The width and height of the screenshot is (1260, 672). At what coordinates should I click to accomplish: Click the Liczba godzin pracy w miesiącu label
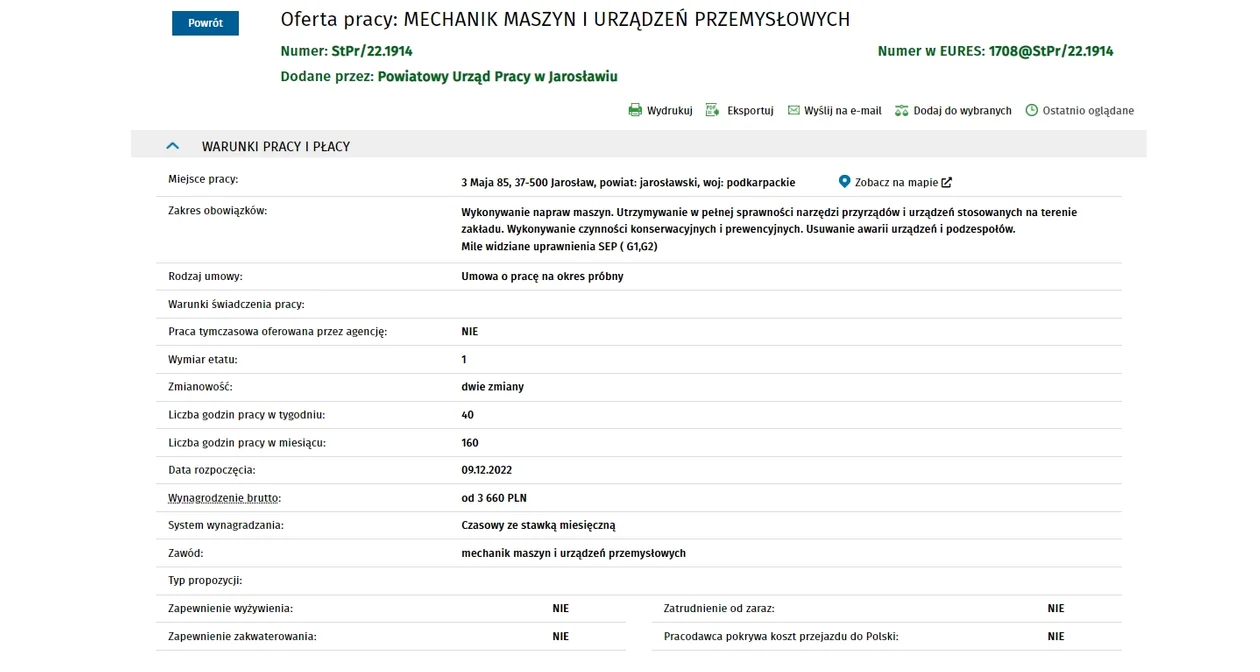click(247, 443)
